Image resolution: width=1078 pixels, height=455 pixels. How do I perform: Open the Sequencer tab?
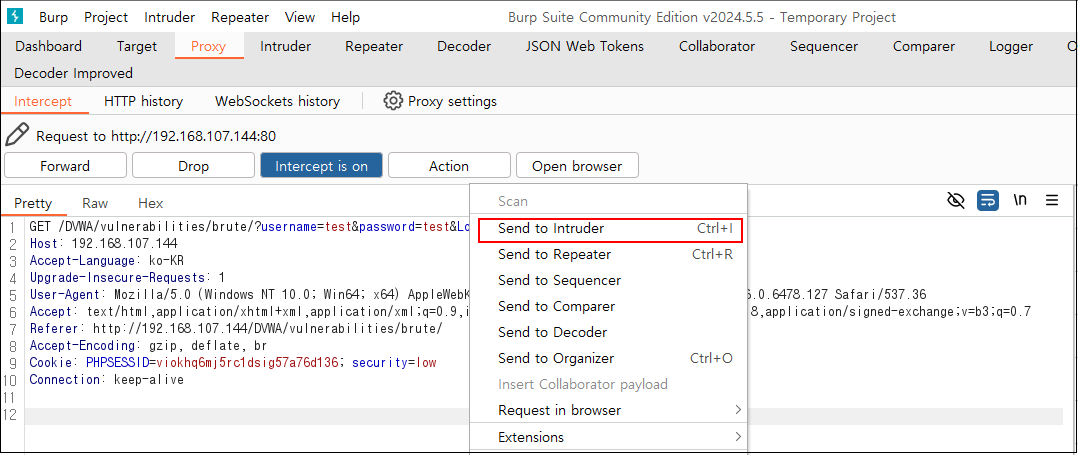click(824, 46)
